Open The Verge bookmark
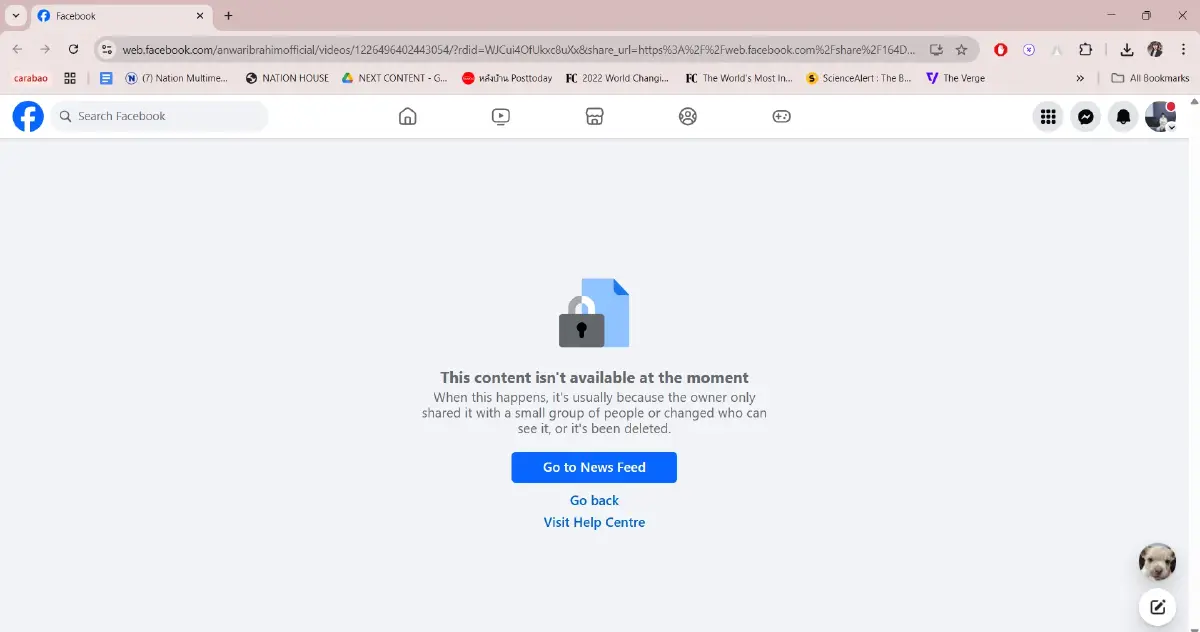 coord(955,78)
